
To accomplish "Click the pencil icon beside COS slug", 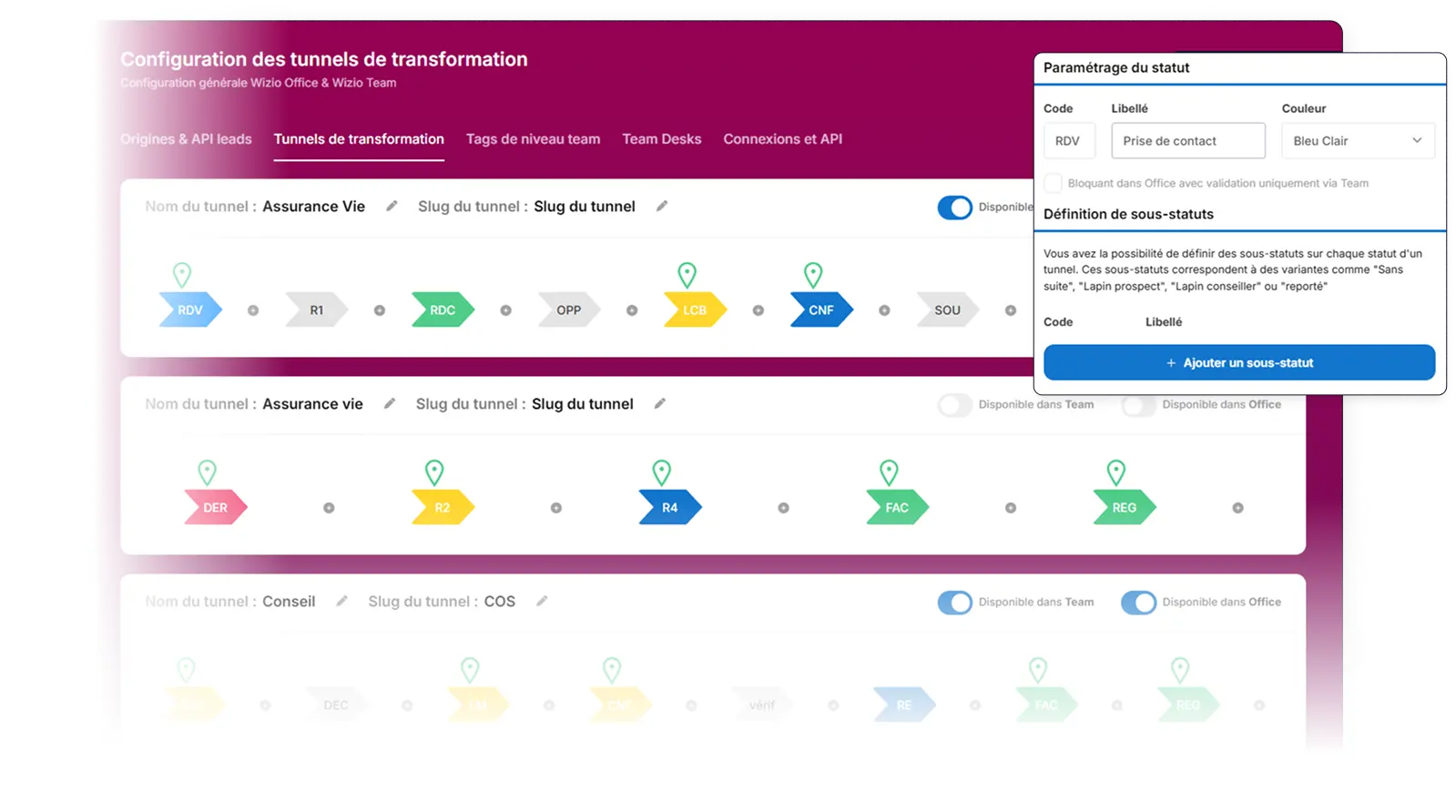I will tap(542, 602).
